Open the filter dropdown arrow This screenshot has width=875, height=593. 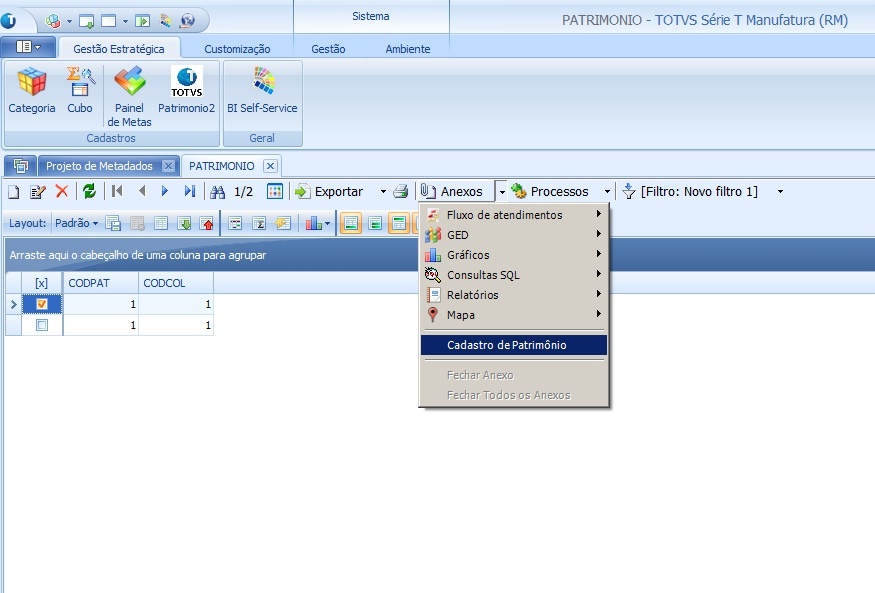pos(780,192)
